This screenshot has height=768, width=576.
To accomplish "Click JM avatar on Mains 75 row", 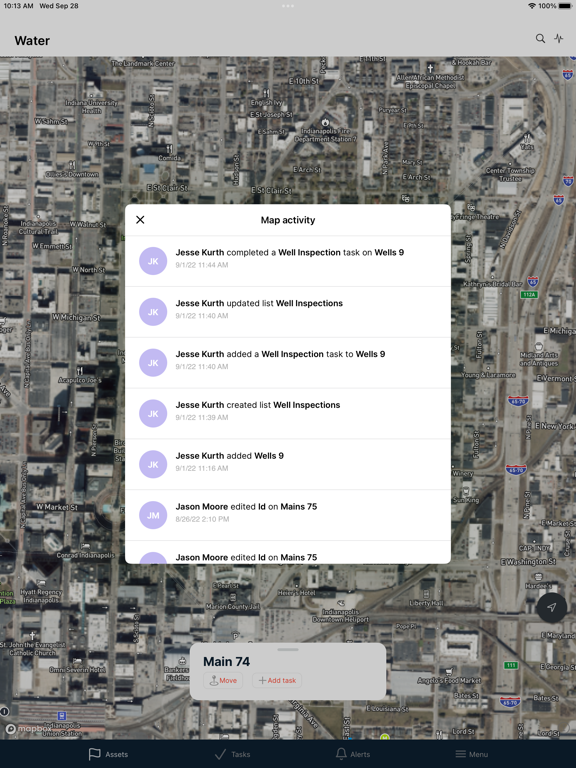I will click(153, 515).
